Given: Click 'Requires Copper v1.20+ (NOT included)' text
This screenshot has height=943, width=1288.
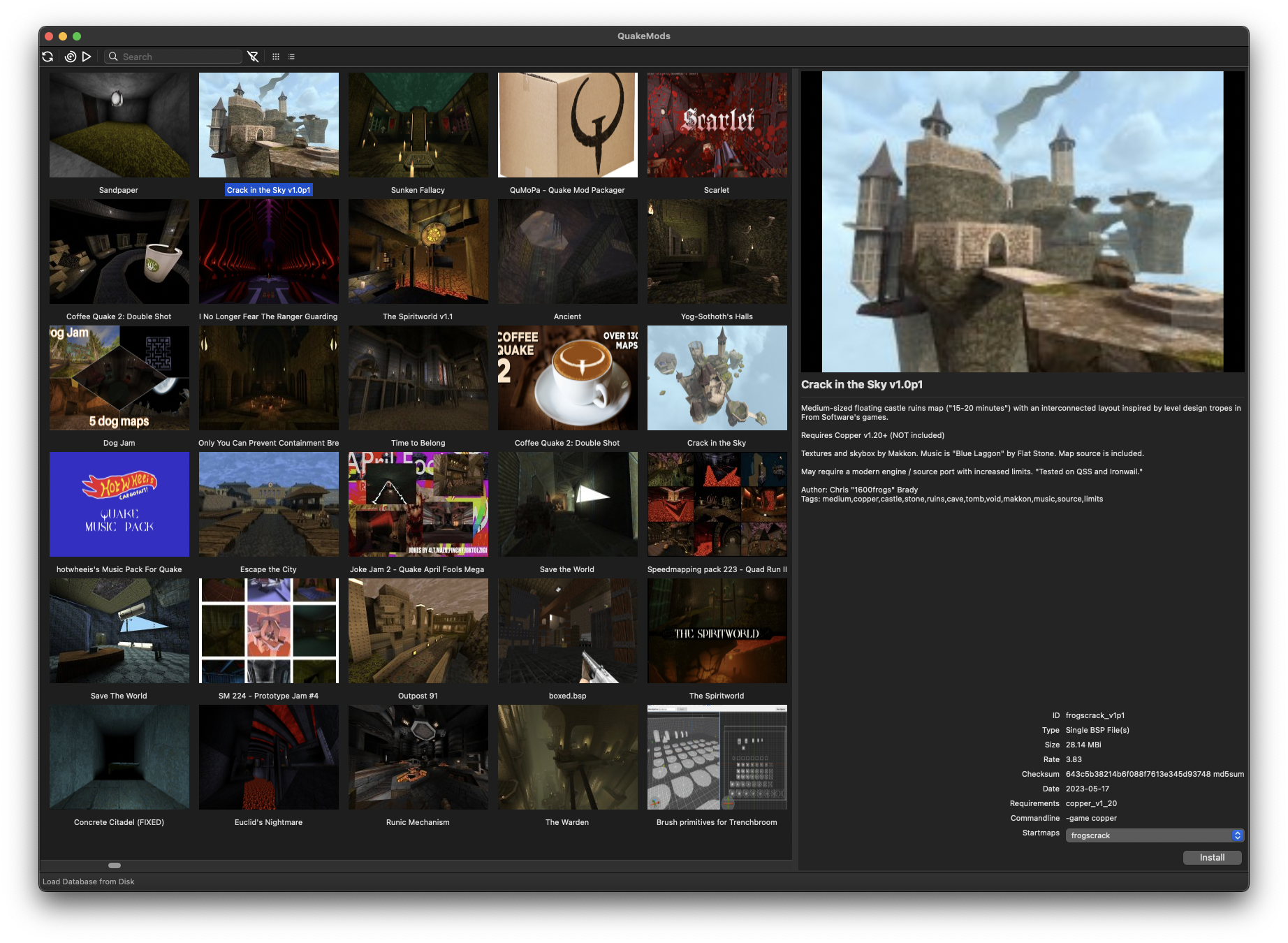Looking at the screenshot, I should 872,435.
